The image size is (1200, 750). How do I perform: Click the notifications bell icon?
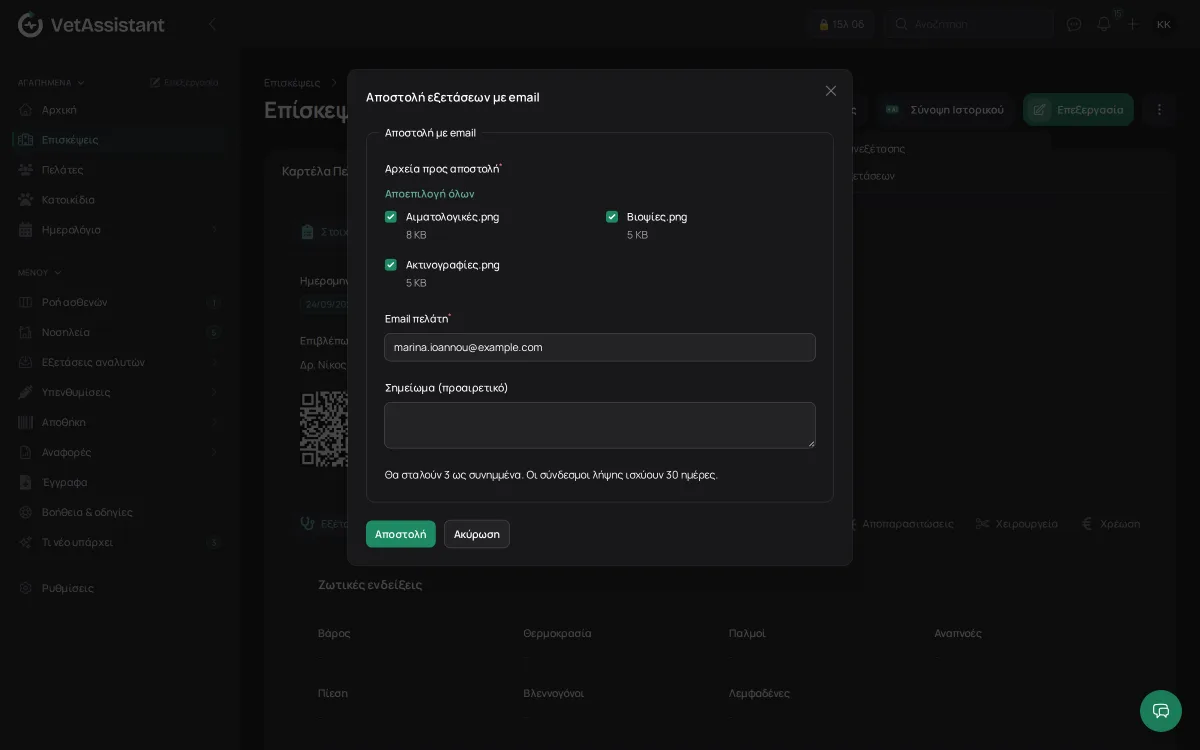click(1104, 24)
